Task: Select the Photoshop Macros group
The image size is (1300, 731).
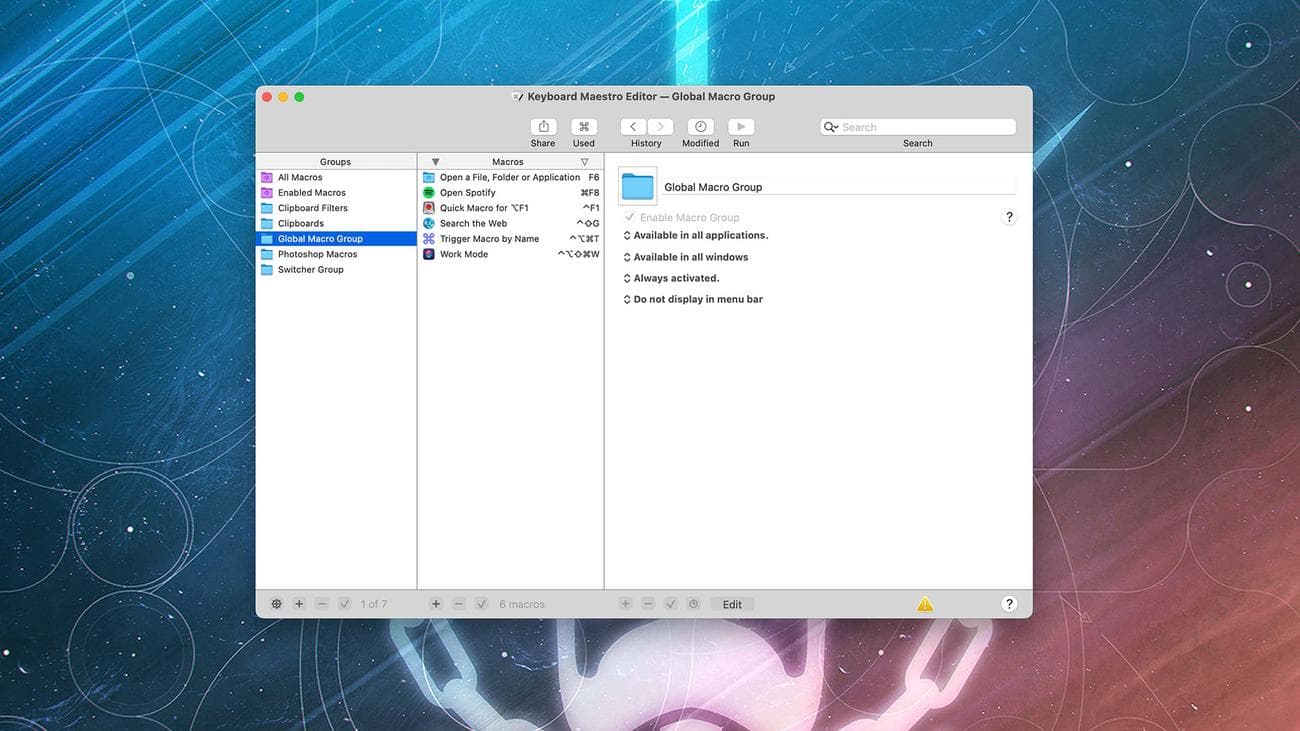Action: (317, 254)
